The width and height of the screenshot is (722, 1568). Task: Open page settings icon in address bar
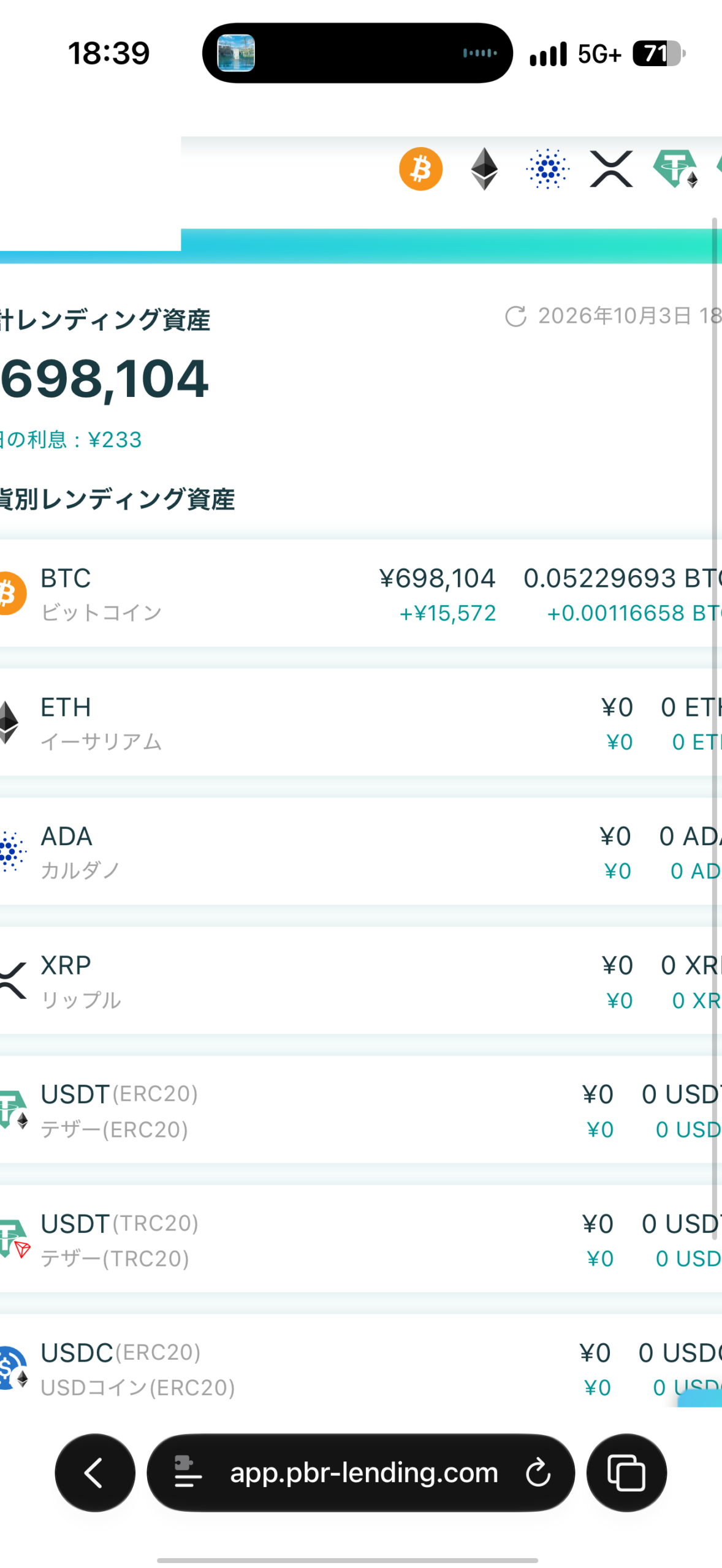(188, 1472)
